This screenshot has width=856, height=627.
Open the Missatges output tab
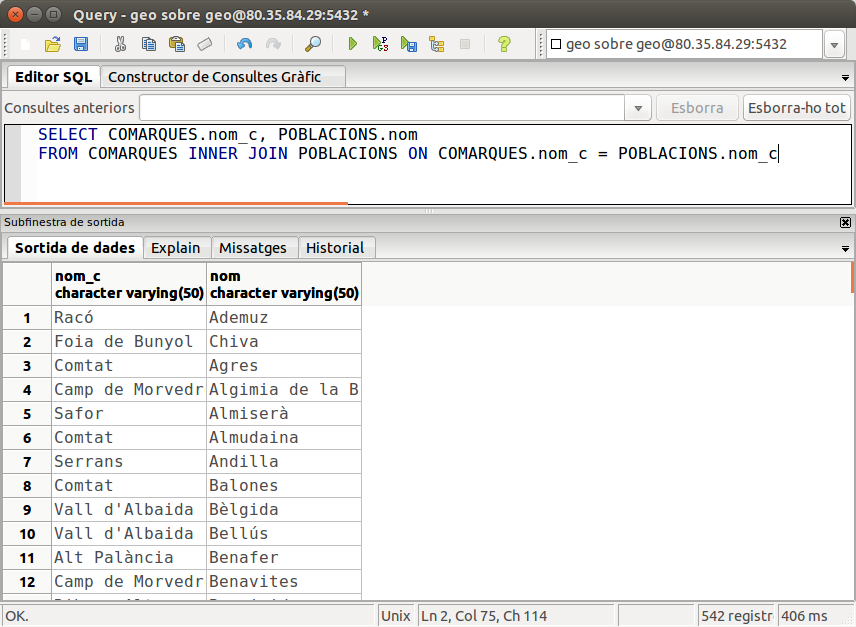click(253, 248)
